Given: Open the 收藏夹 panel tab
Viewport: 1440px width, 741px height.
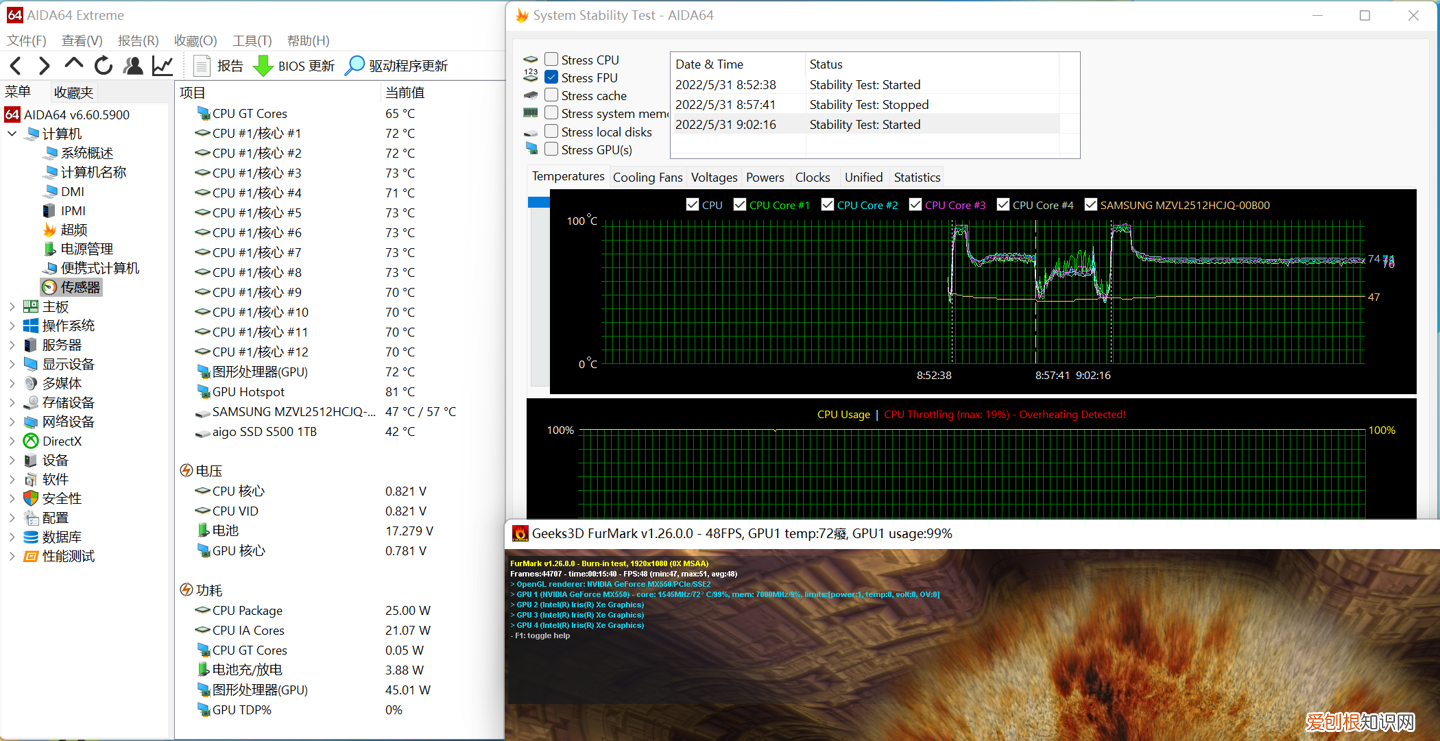Looking at the screenshot, I should click(x=73, y=92).
